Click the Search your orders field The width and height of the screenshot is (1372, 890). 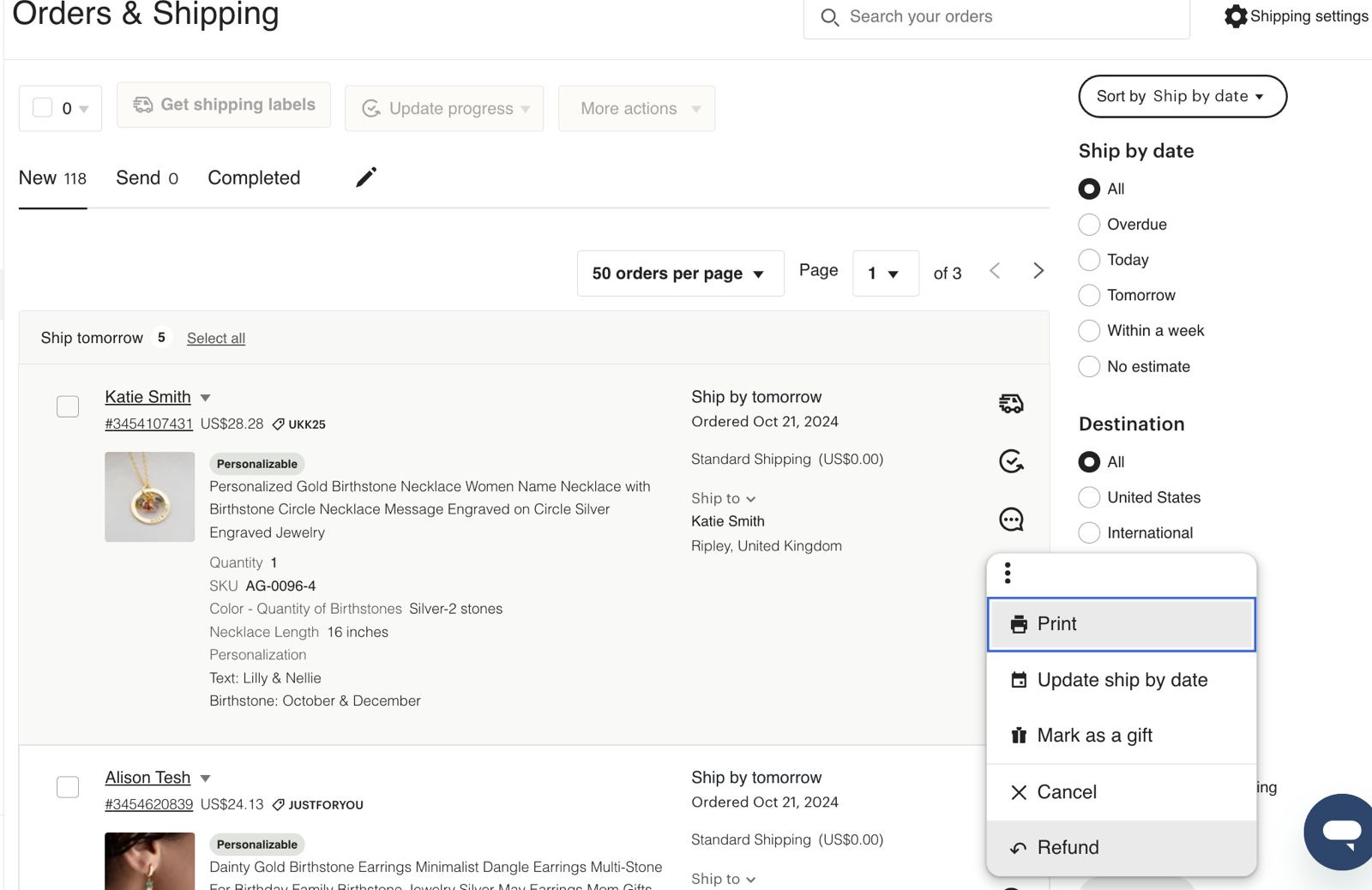click(995, 17)
